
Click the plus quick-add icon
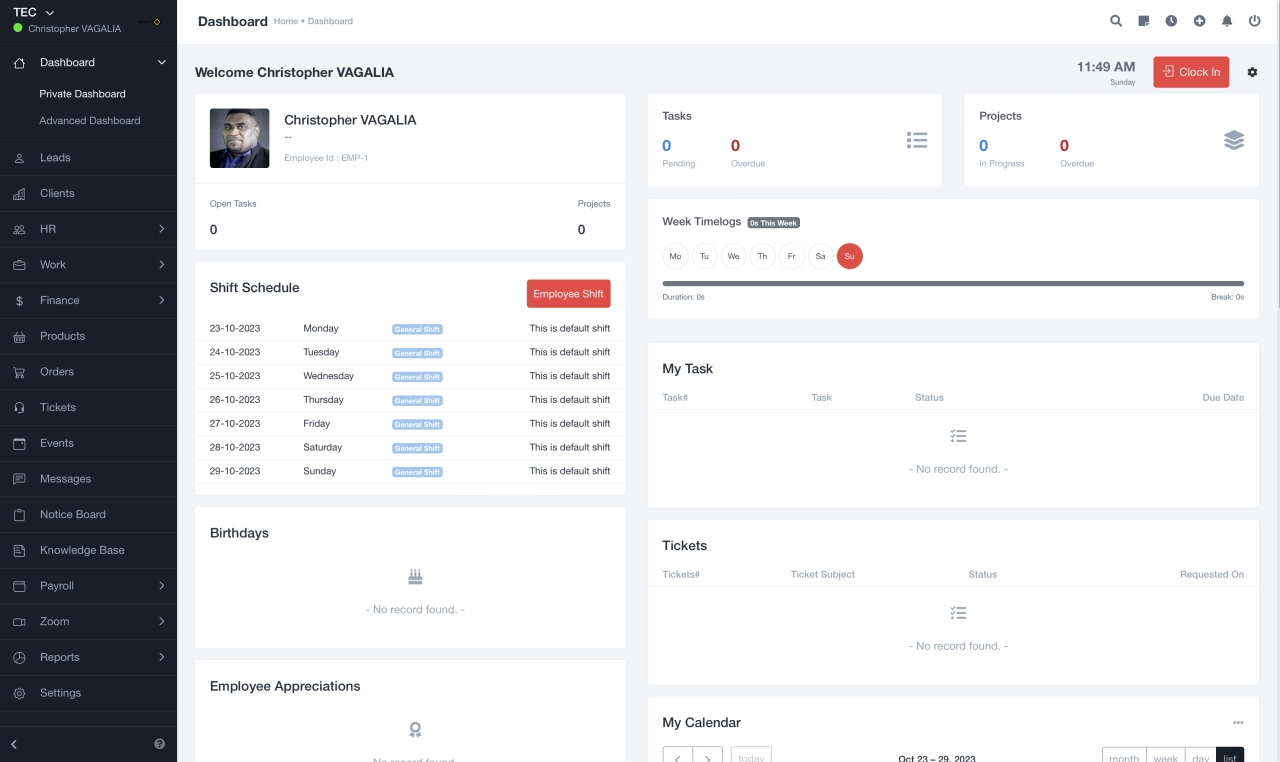click(x=1199, y=21)
